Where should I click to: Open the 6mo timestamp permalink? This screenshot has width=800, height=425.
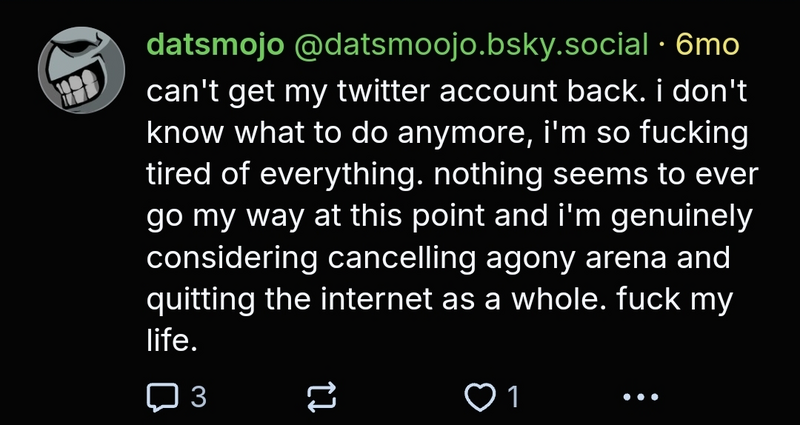coord(709,45)
